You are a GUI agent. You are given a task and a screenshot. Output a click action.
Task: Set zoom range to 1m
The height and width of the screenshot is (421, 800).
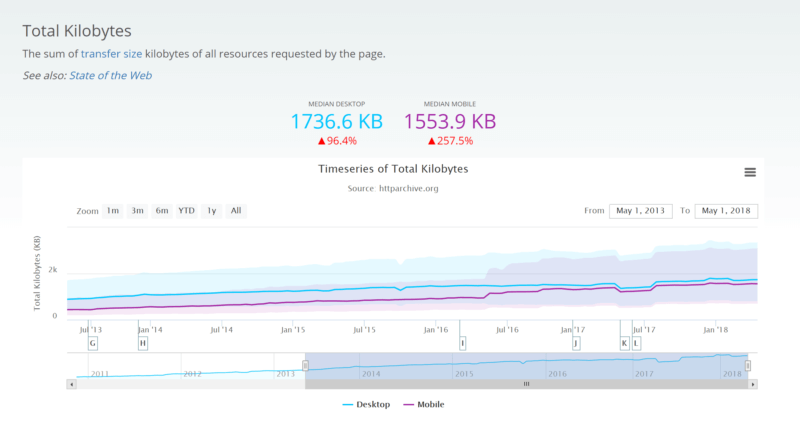pyautogui.click(x=112, y=211)
